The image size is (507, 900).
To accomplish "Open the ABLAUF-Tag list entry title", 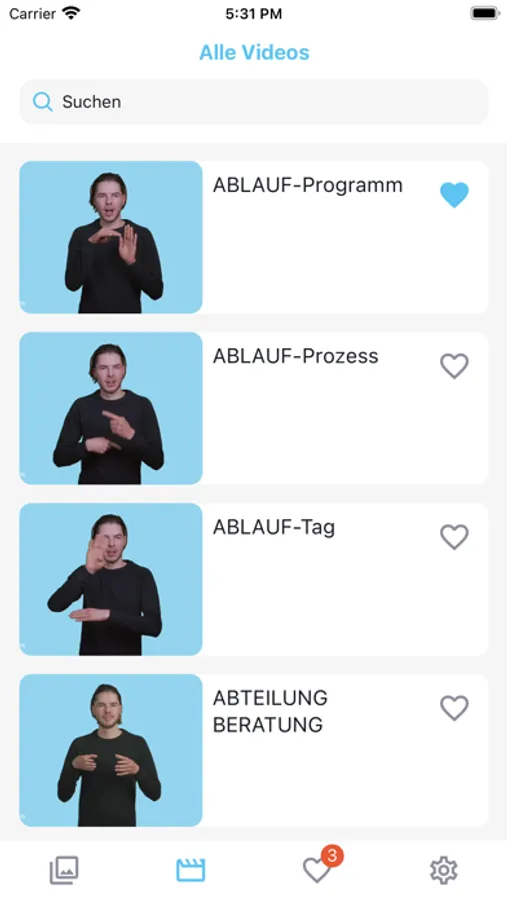I will click(x=274, y=527).
